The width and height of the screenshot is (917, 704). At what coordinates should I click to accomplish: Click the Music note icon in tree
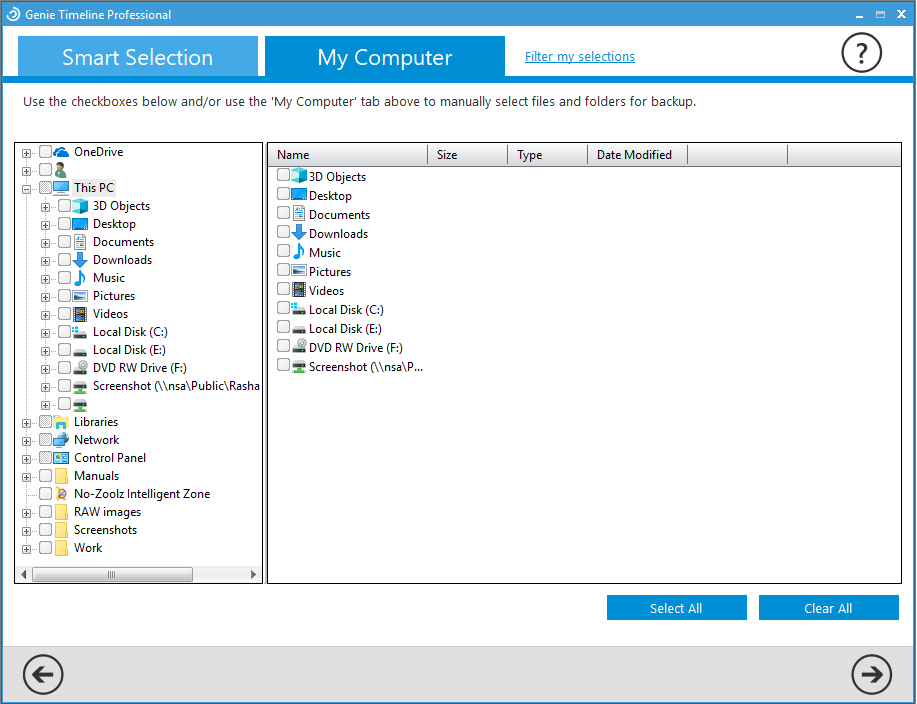(80, 278)
